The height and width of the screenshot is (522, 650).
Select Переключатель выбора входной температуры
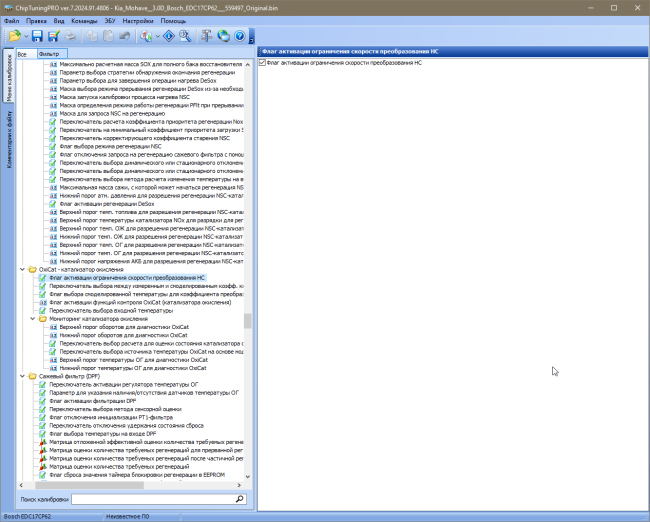(111, 311)
